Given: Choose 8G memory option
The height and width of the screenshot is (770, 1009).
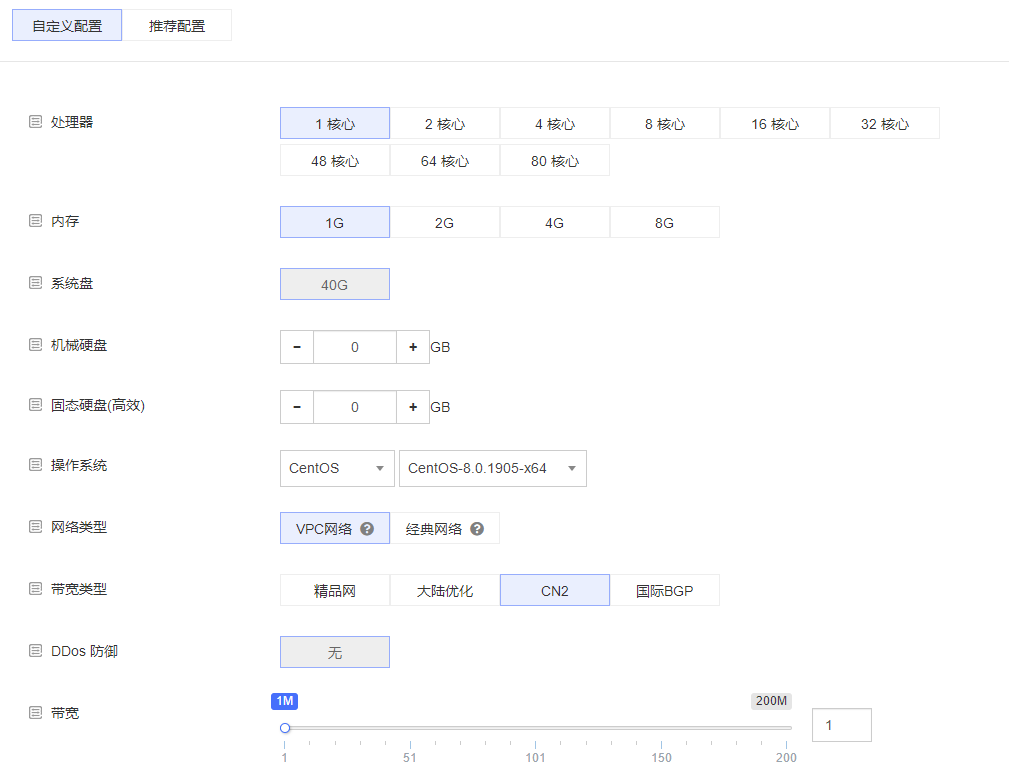Looking at the screenshot, I should 664,223.
